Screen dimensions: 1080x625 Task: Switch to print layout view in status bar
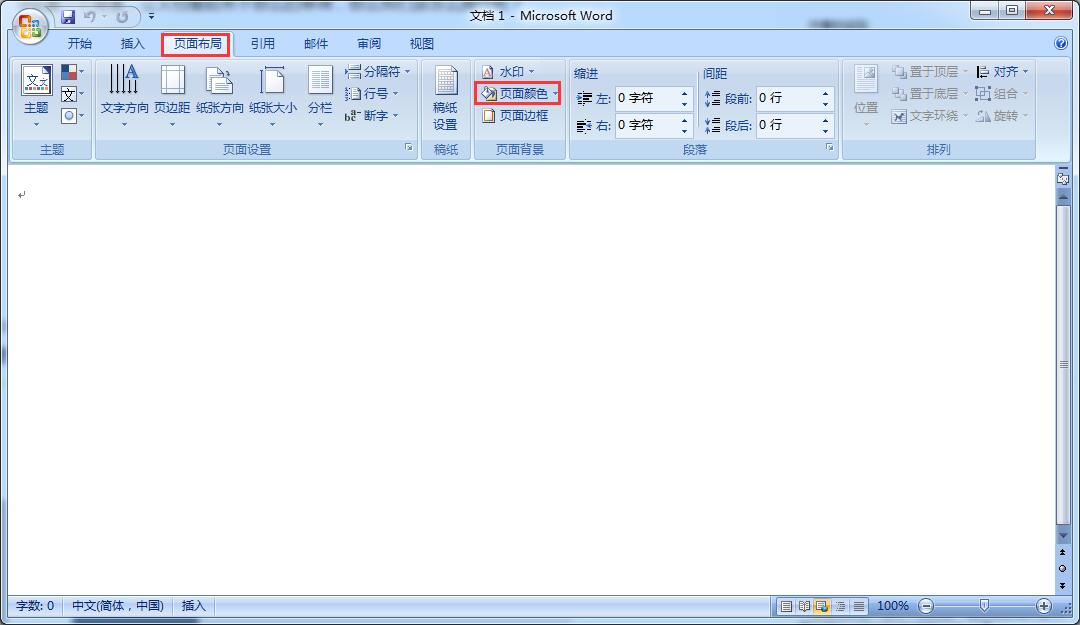[787, 606]
